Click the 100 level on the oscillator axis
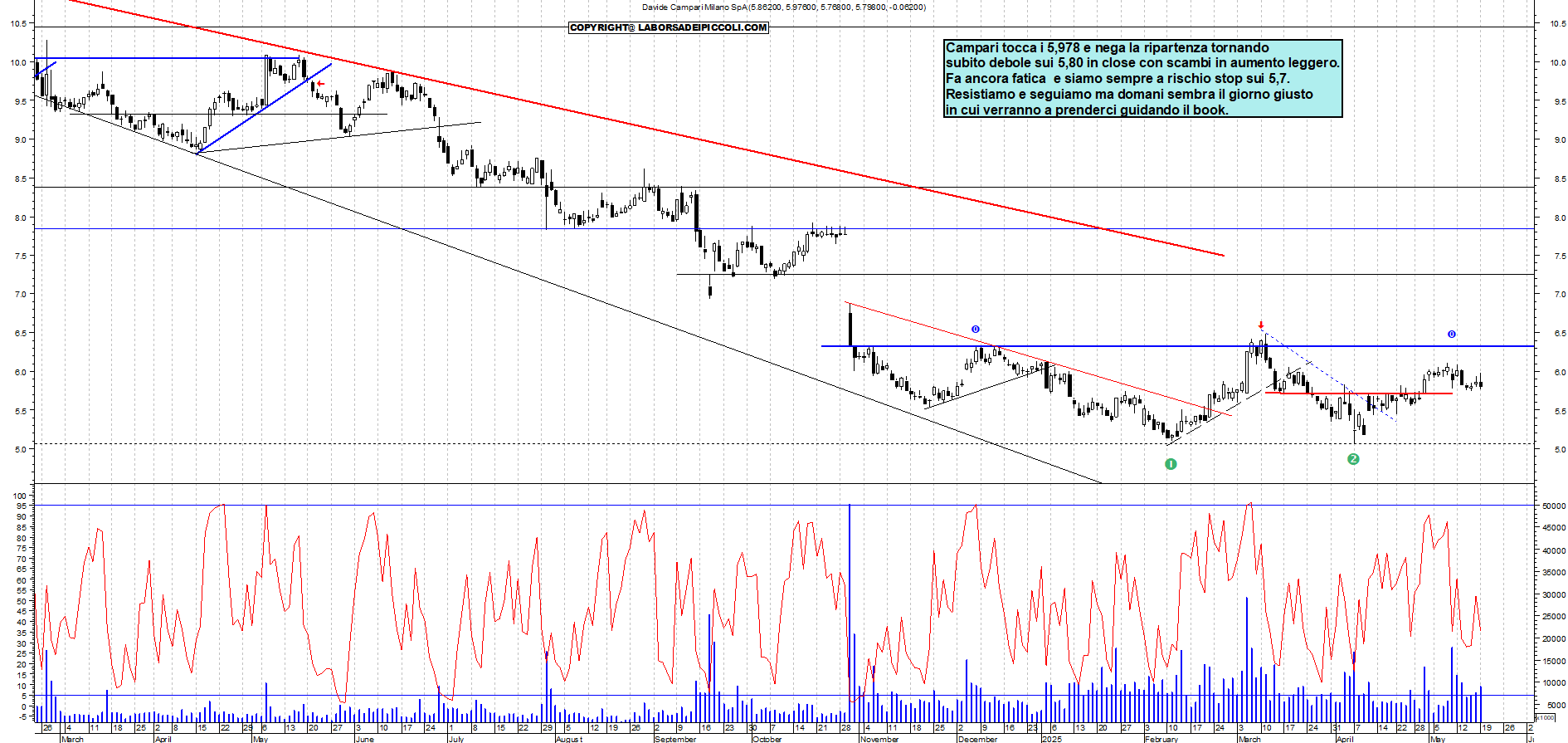This screenshot has height=743, width=1568. pos(20,496)
